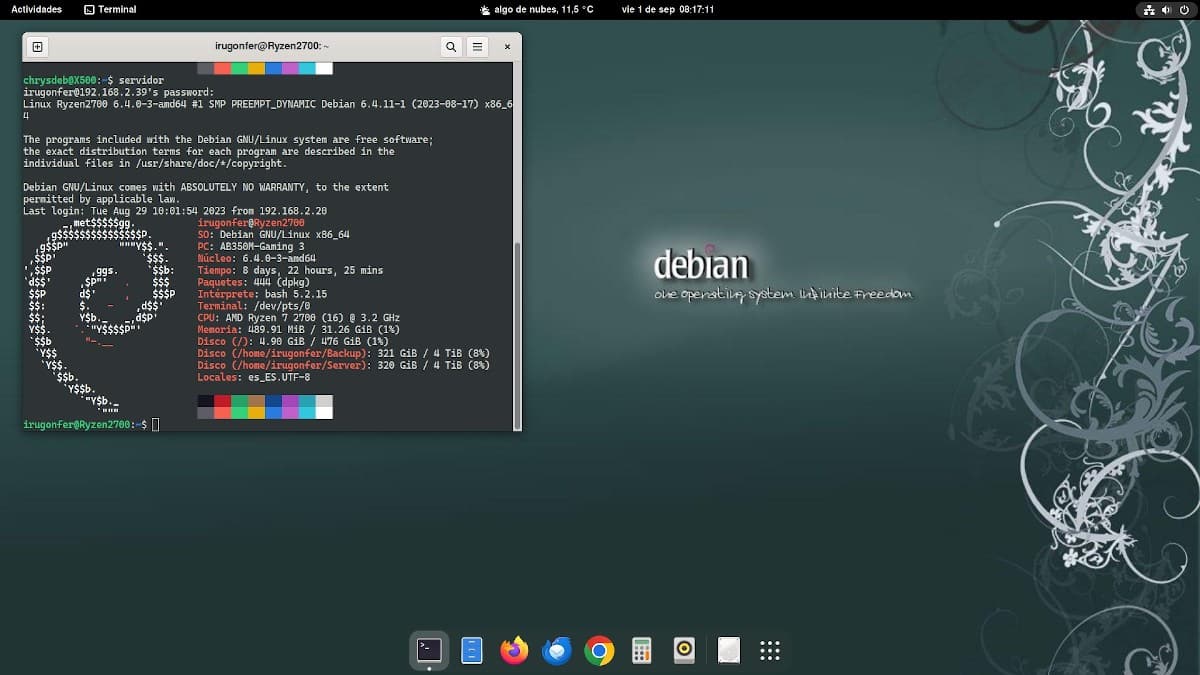Click the wired network status icon
The image size is (1200, 675).
click(1150, 9)
